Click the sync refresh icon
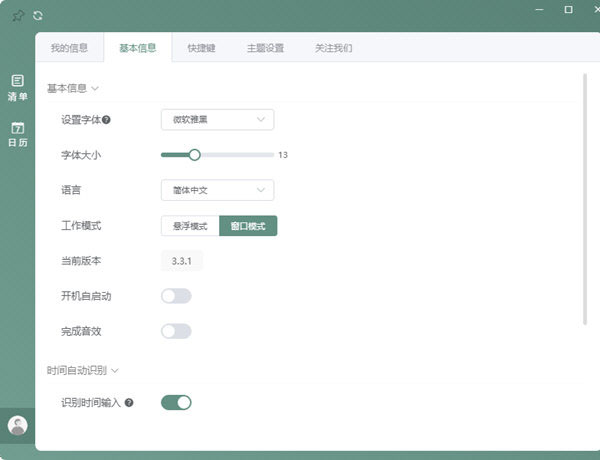Viewport: 600px width, 460px height. [38, 15]
